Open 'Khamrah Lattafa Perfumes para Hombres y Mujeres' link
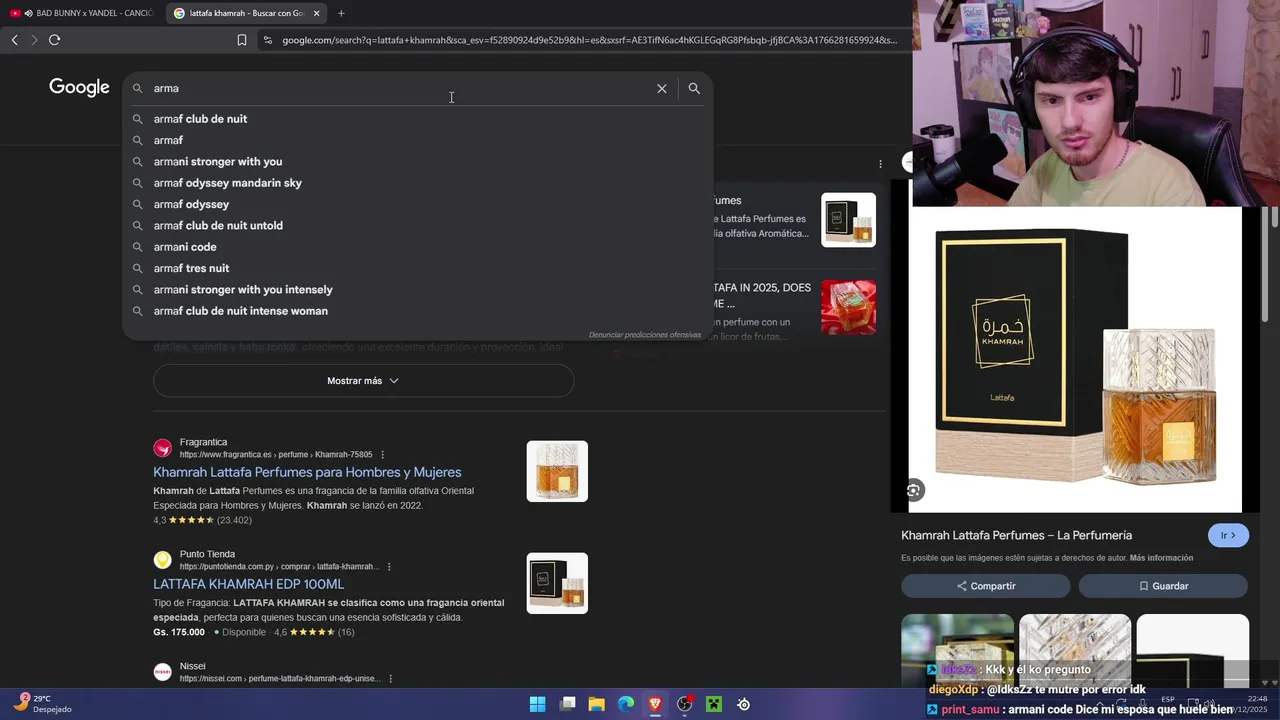 [307, 472]
